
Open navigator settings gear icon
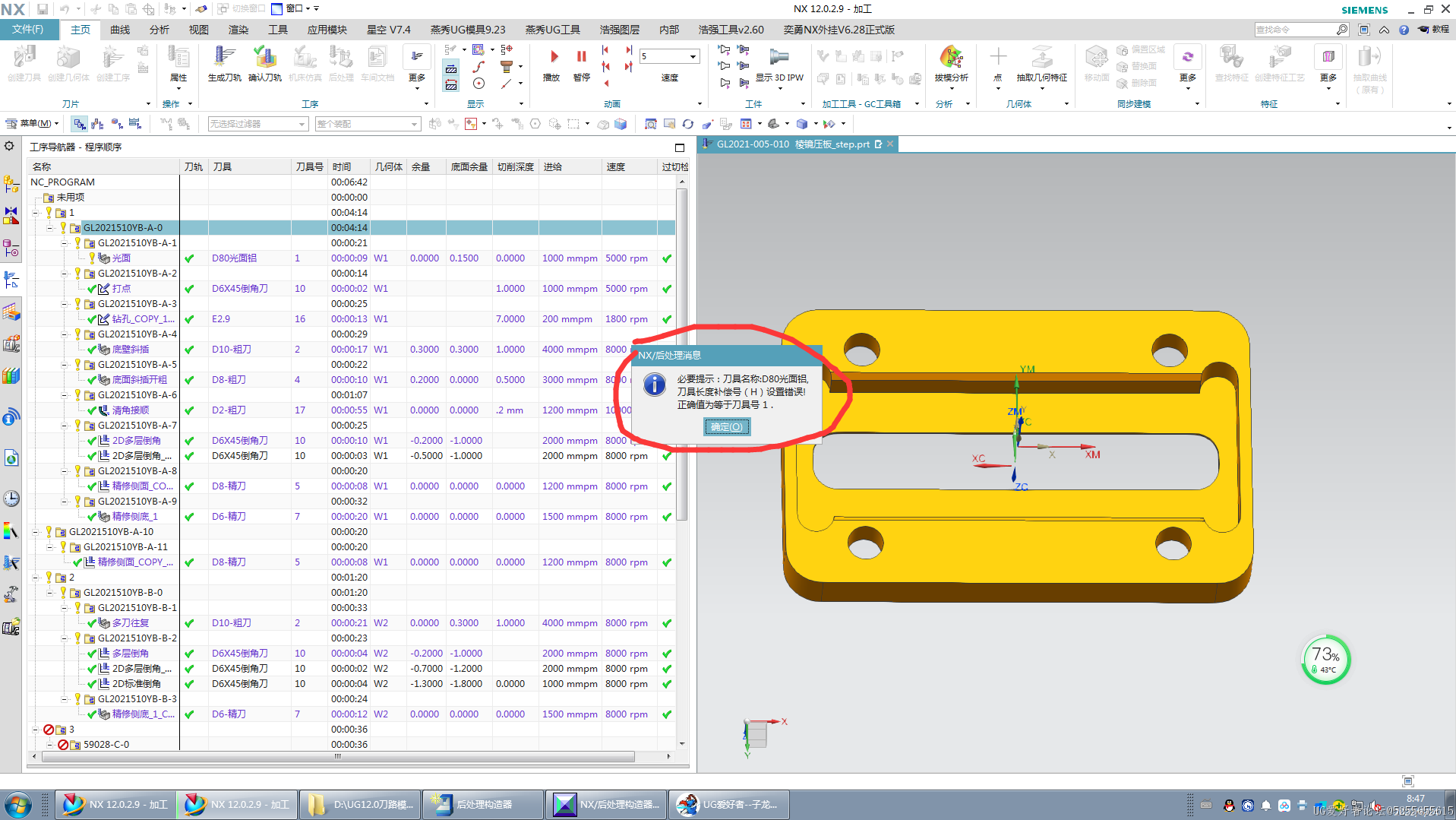click(9, 146)
